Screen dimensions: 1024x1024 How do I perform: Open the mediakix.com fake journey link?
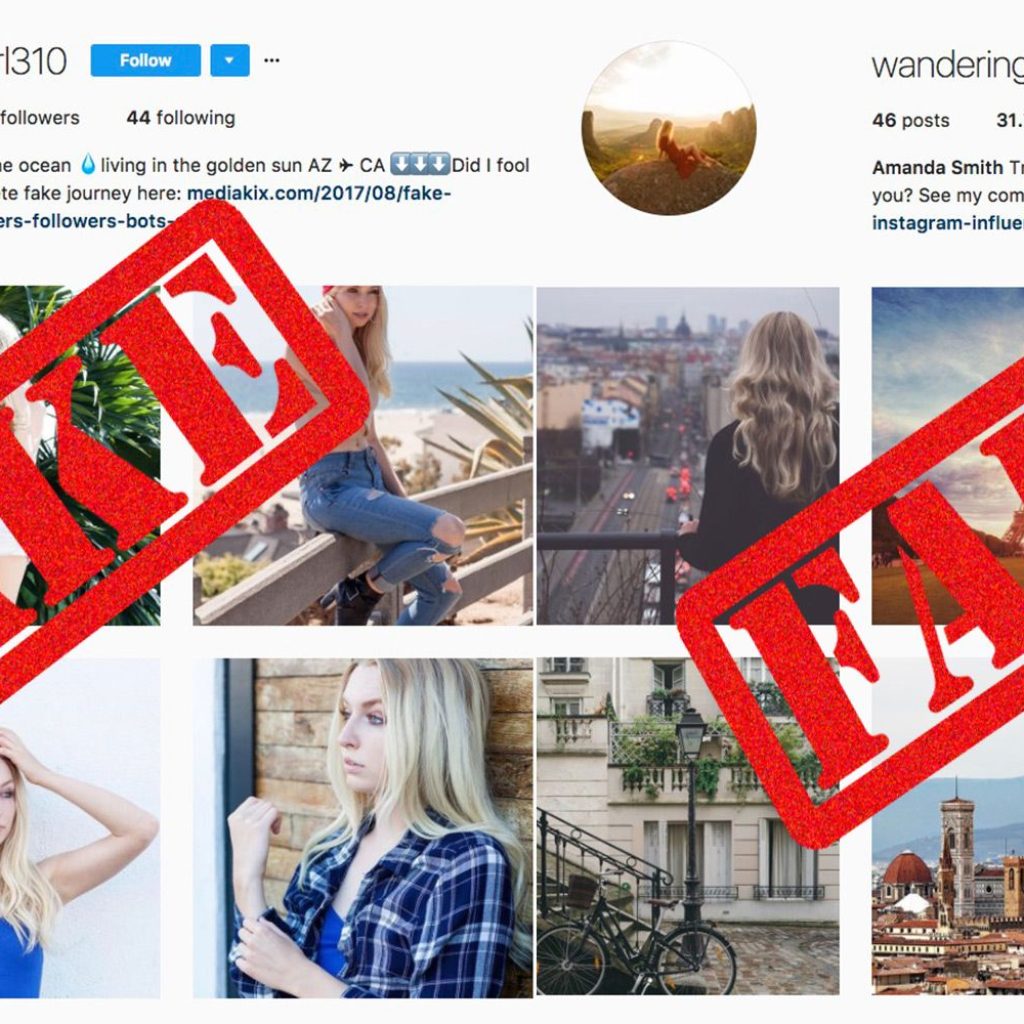pos(319,193)
